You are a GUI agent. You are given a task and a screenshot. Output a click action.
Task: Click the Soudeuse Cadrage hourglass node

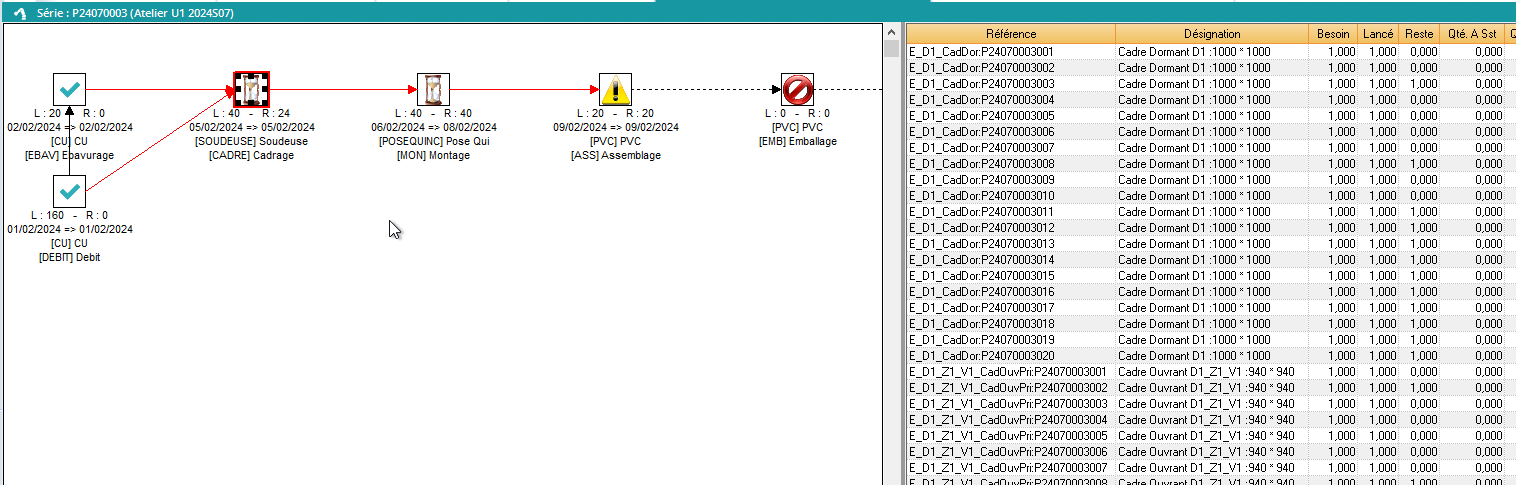pyautogui.click(x=252, y=89)
